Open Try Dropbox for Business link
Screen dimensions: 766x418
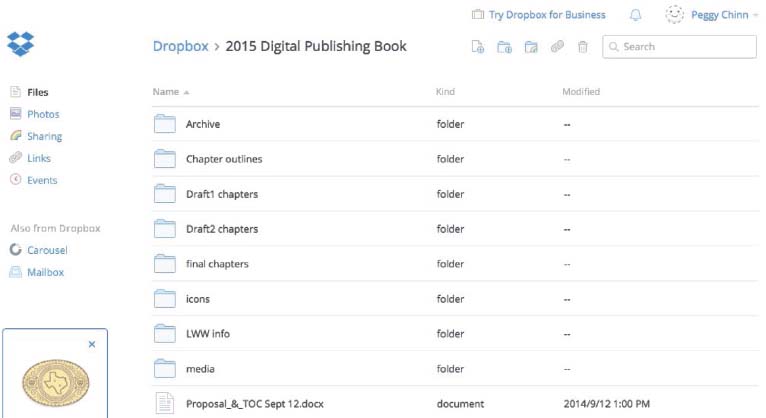(547, 15)
